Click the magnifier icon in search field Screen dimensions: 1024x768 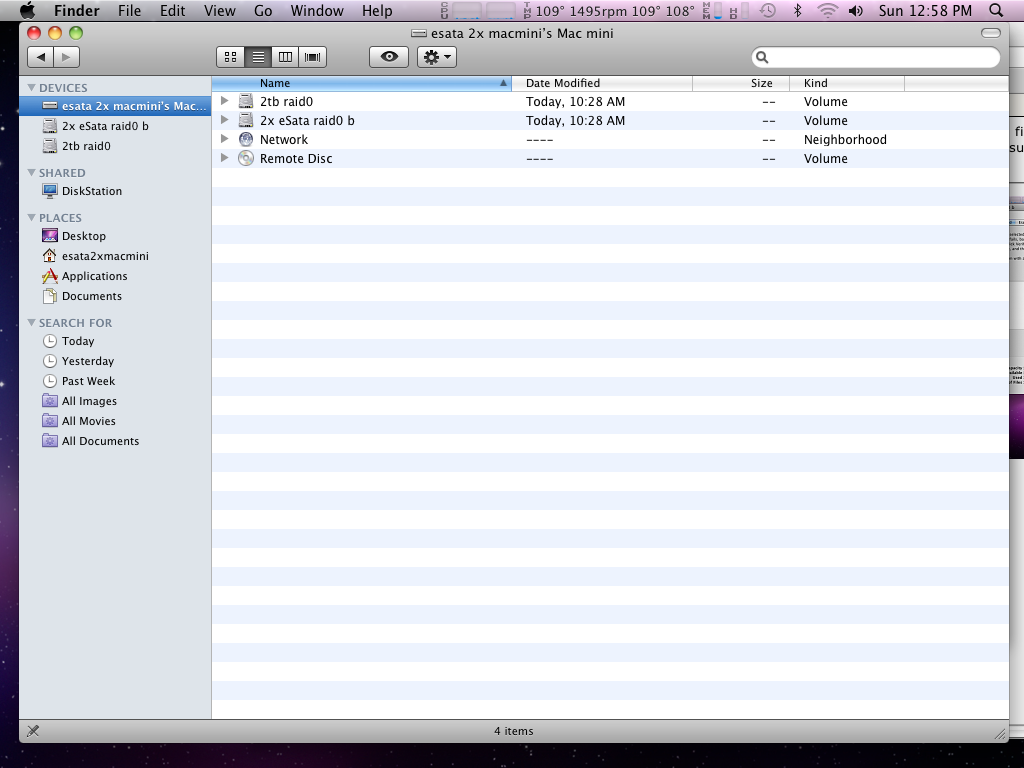point(762,57)
